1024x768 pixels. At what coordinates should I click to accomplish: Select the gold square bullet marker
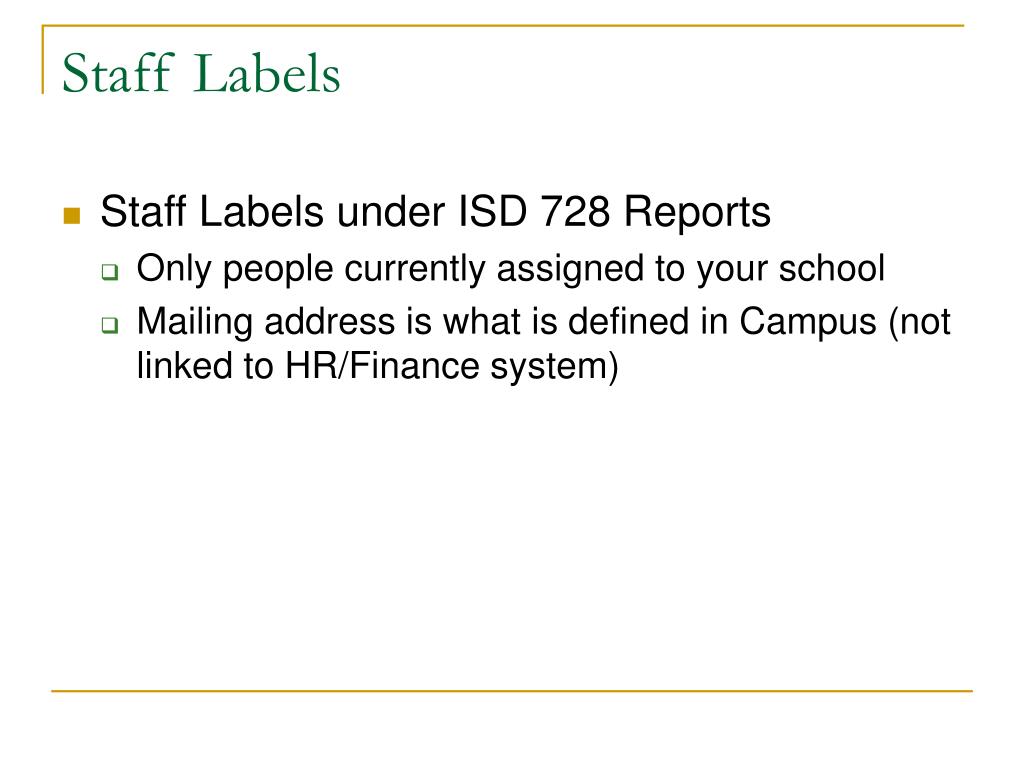coord(72,216)
